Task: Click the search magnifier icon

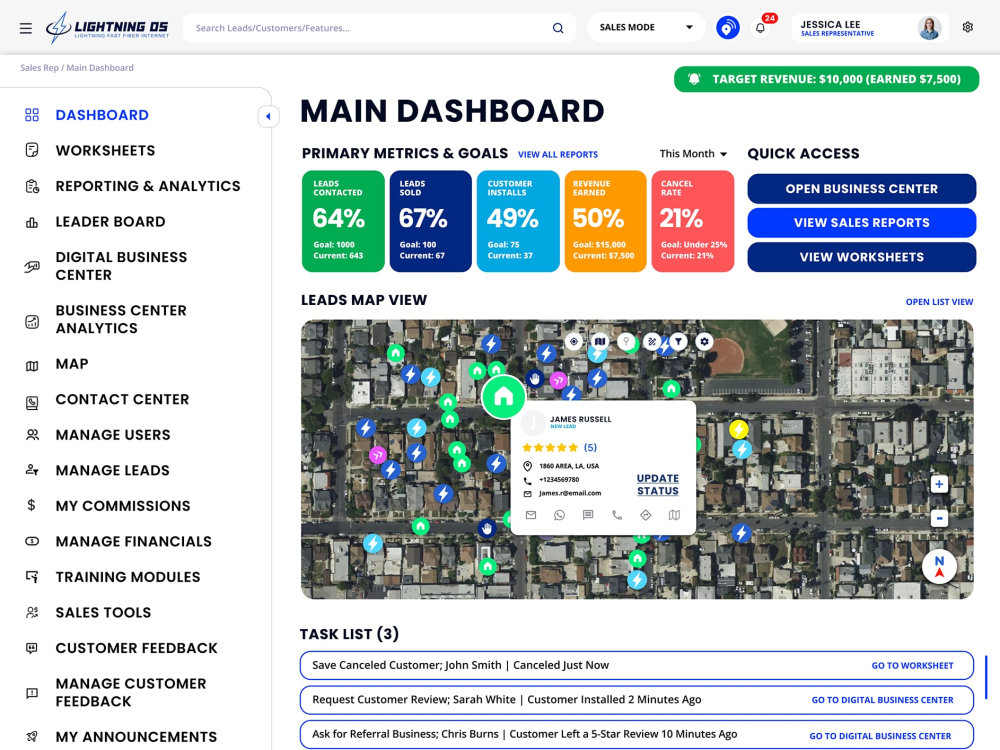Action: (x=557, y=28)
